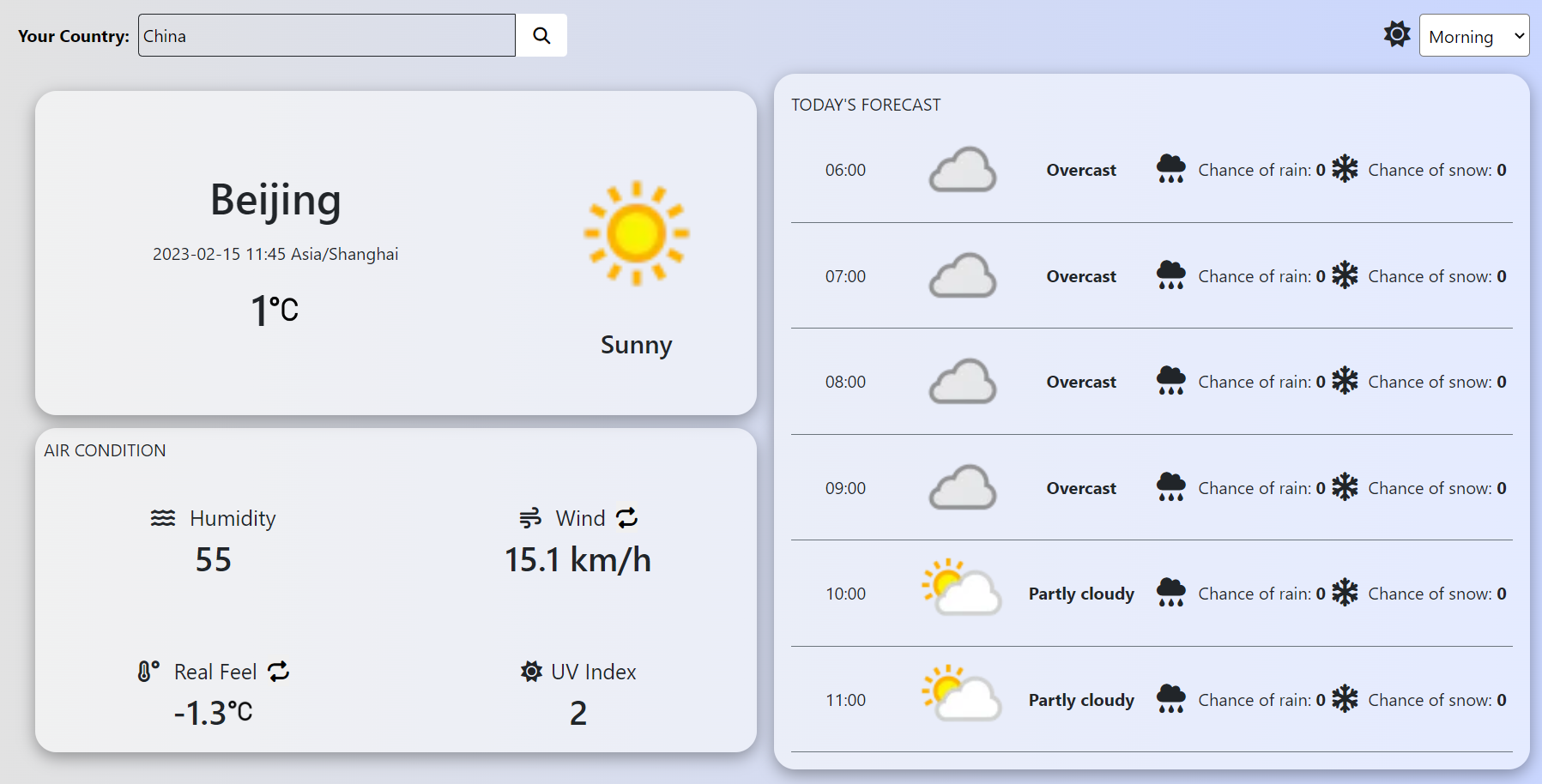Click the UV Index sun icon

pyautogui.click(x=530, y=672)
